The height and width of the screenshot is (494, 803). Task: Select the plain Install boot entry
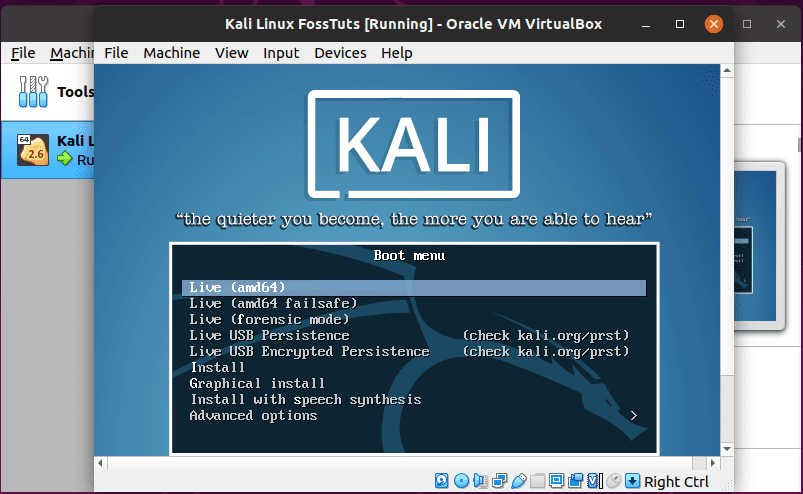tap(218, 368)
